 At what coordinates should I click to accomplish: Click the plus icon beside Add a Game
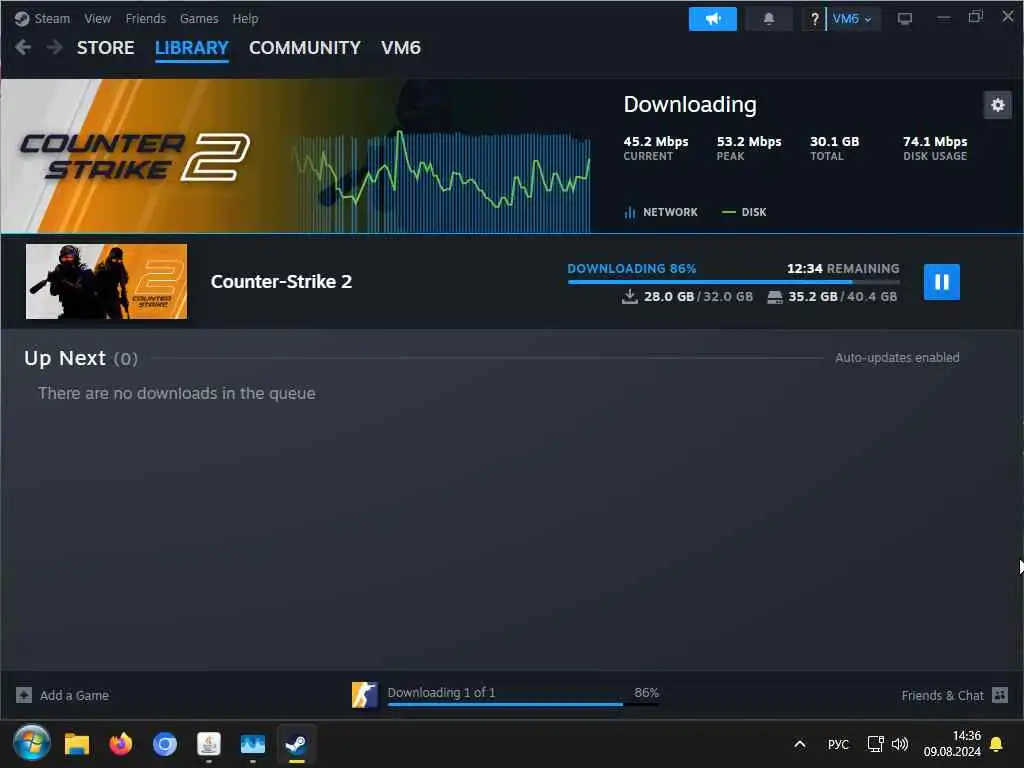coord(24,695)
